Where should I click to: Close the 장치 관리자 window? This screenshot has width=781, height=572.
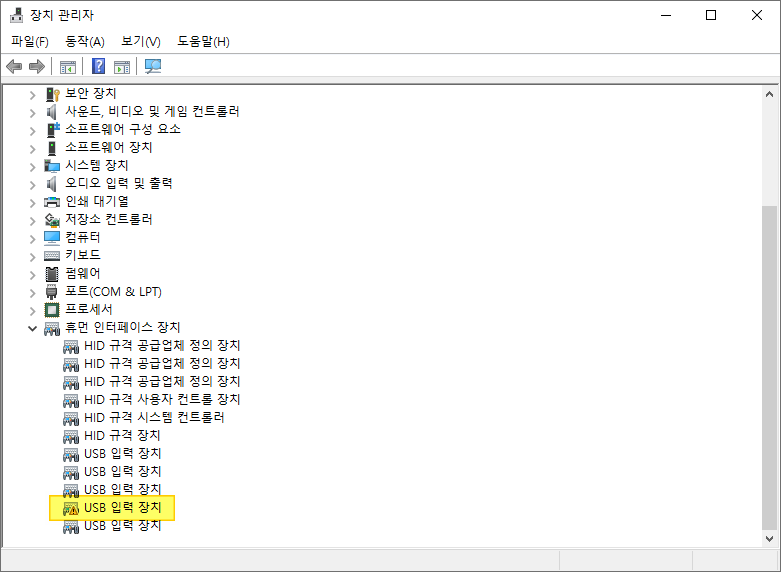click(x=757, y=15)
